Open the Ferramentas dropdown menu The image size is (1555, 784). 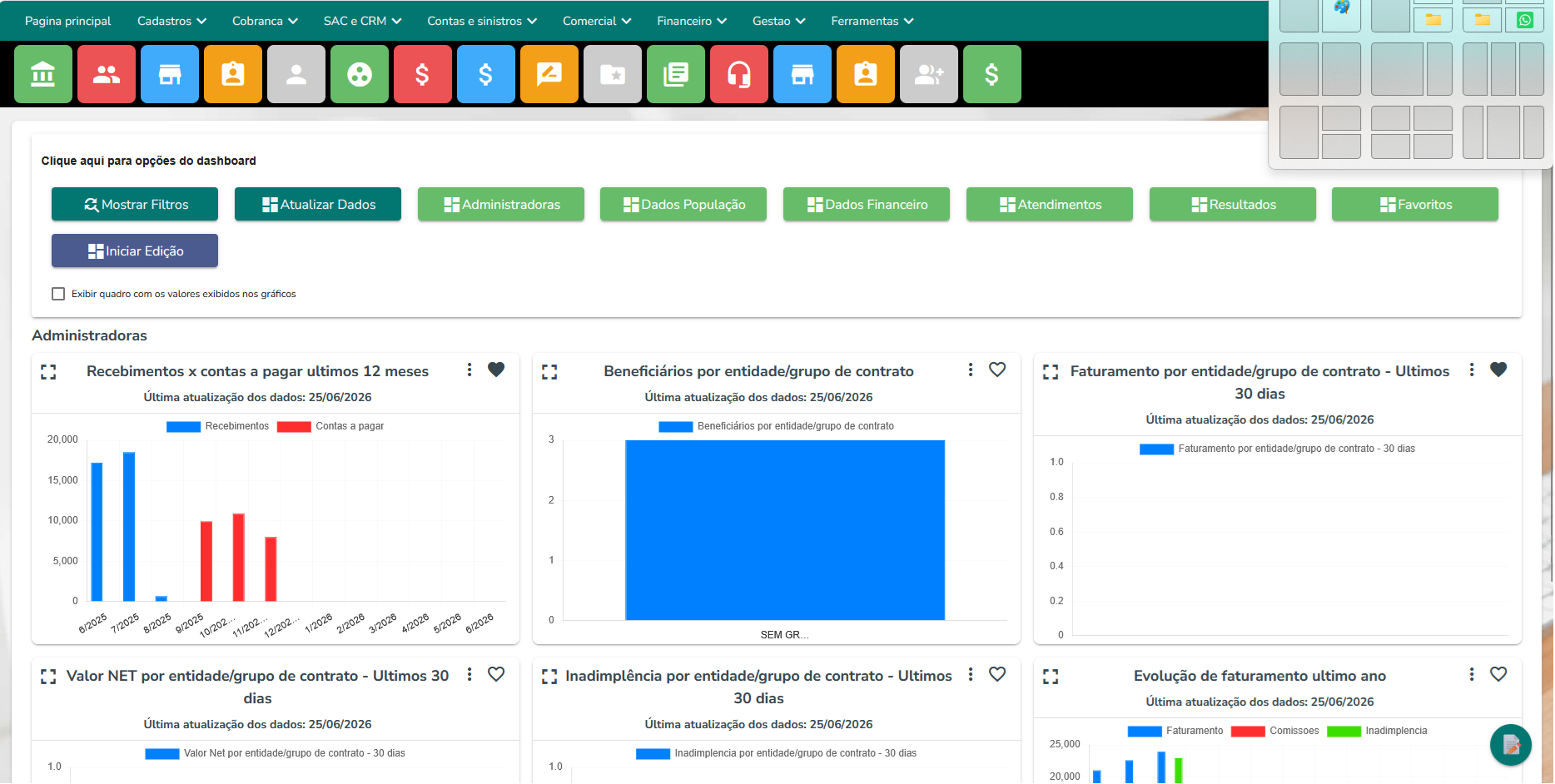pos(872,21)
